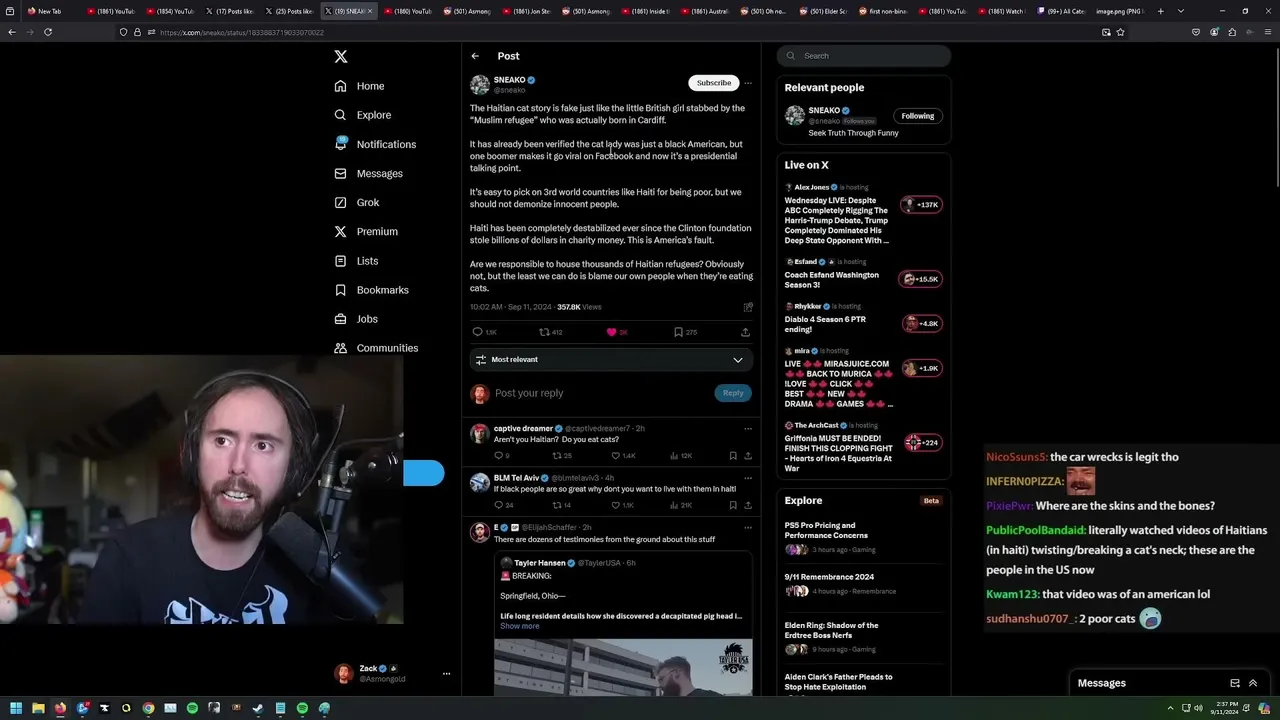Image resolution: width=1280 pixels, height=720 pixels.
Task: Open the list all tabs dropdown
Action: click(x=1181, y=11)
